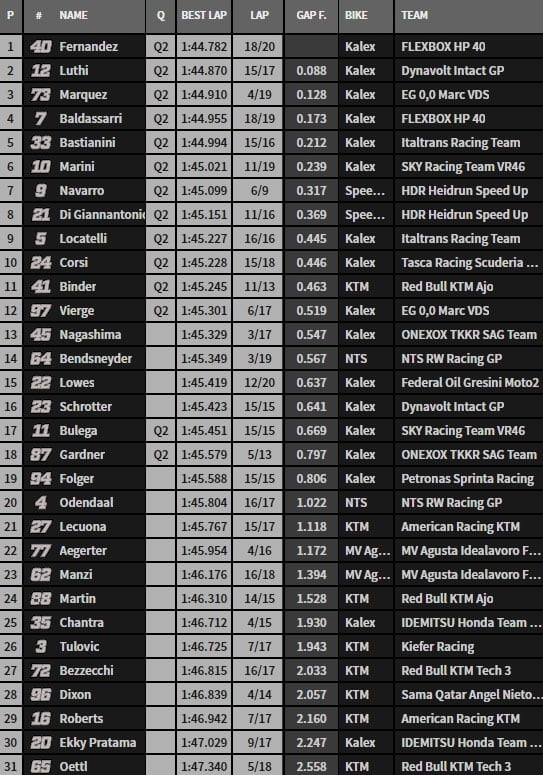Sort by the NAME column header
Screen dimensions: 543x775
click(74, 15)
